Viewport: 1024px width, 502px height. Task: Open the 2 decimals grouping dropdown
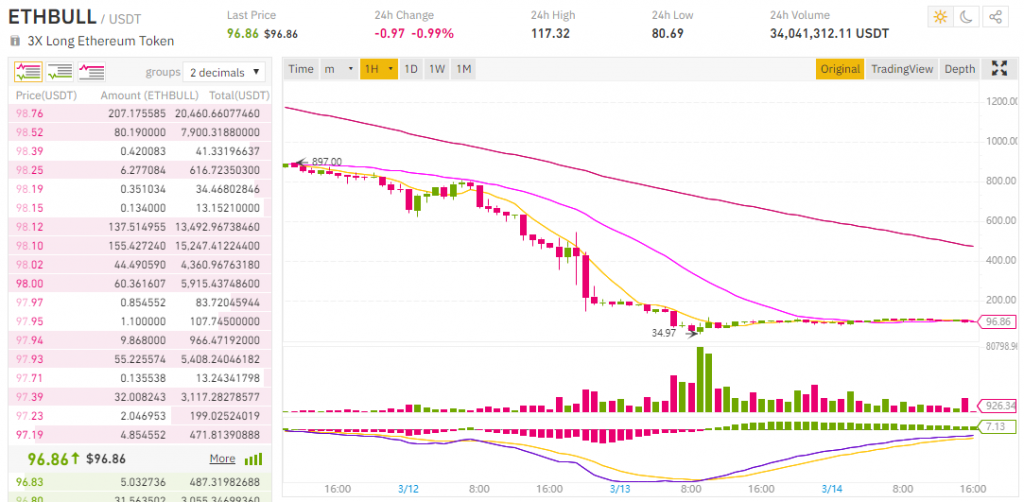tap(224, 72)
